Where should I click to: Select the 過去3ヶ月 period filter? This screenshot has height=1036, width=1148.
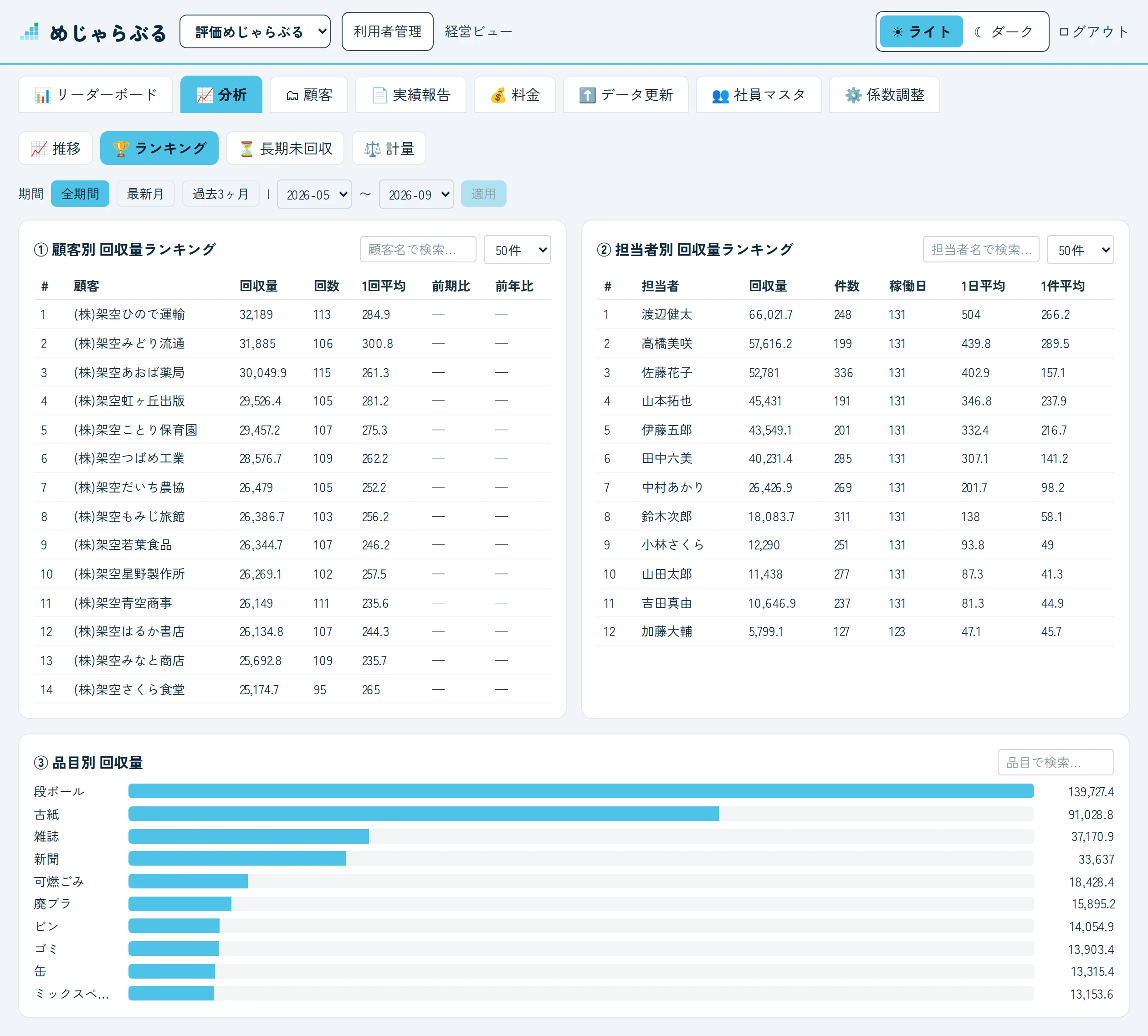point(220,194)
